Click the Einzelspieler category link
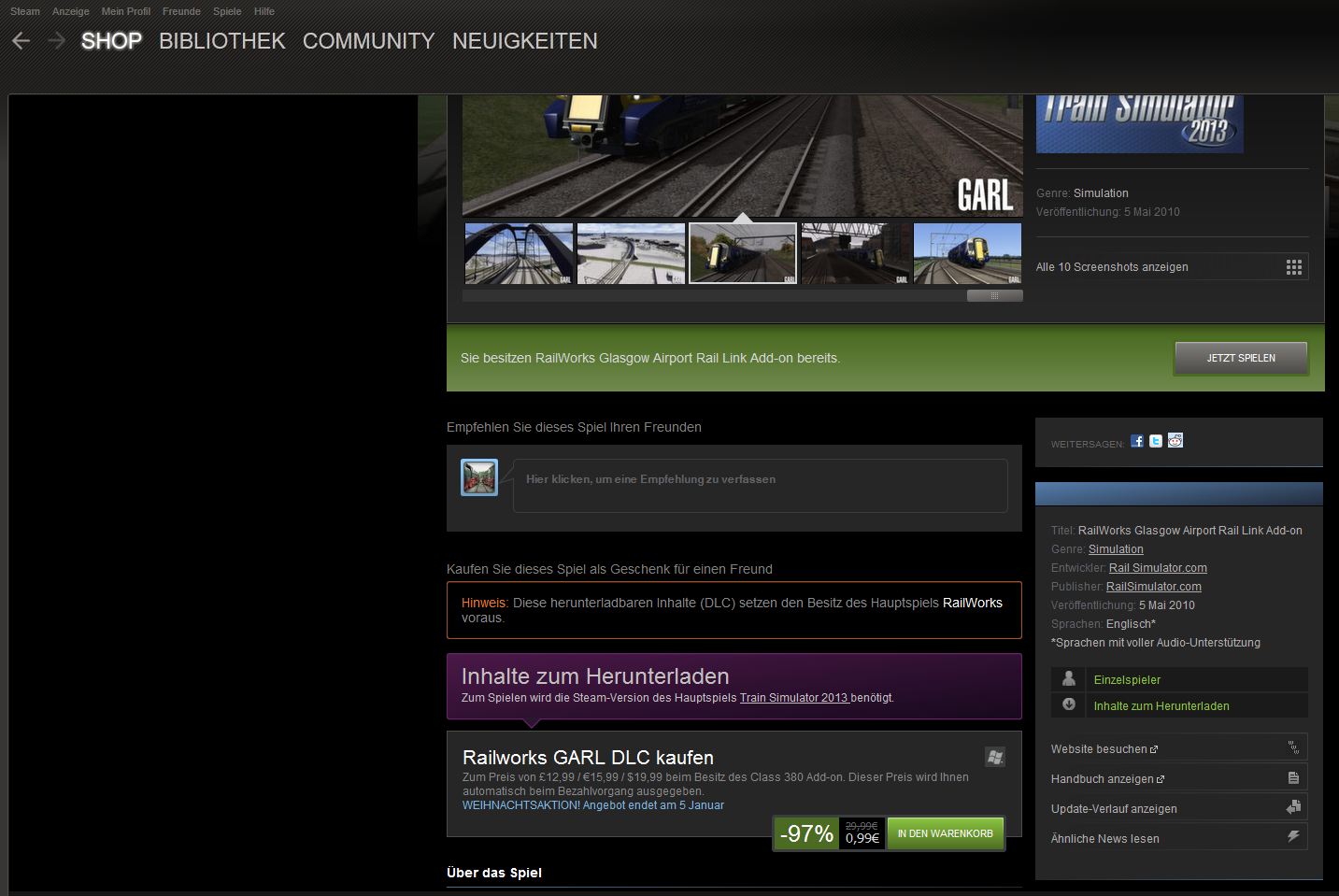The width and height of the screenshot is (1339, 896). coord(1128,680)
